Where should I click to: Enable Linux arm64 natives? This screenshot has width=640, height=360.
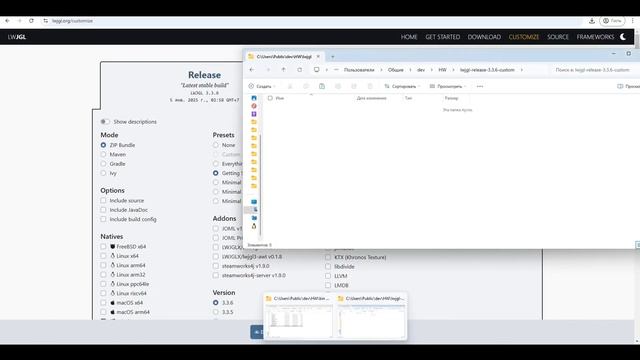coord(103,265)
